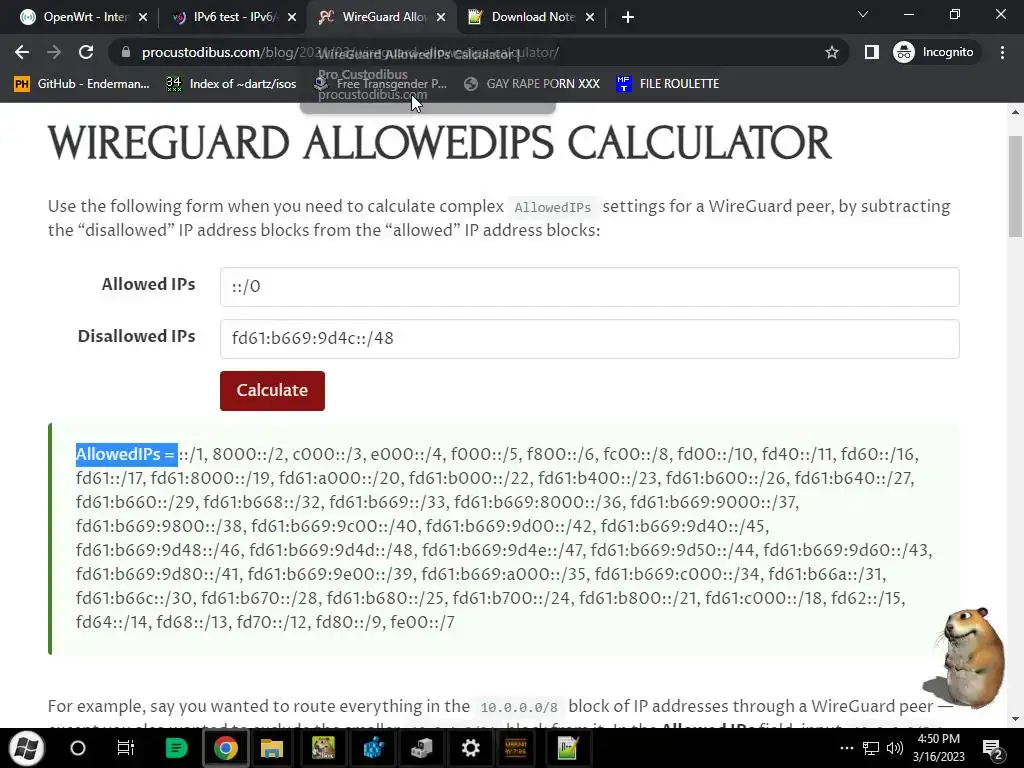Open the blue cube app in taskbar
Screen dimensions: 1024x768
(x=373, y=748)
